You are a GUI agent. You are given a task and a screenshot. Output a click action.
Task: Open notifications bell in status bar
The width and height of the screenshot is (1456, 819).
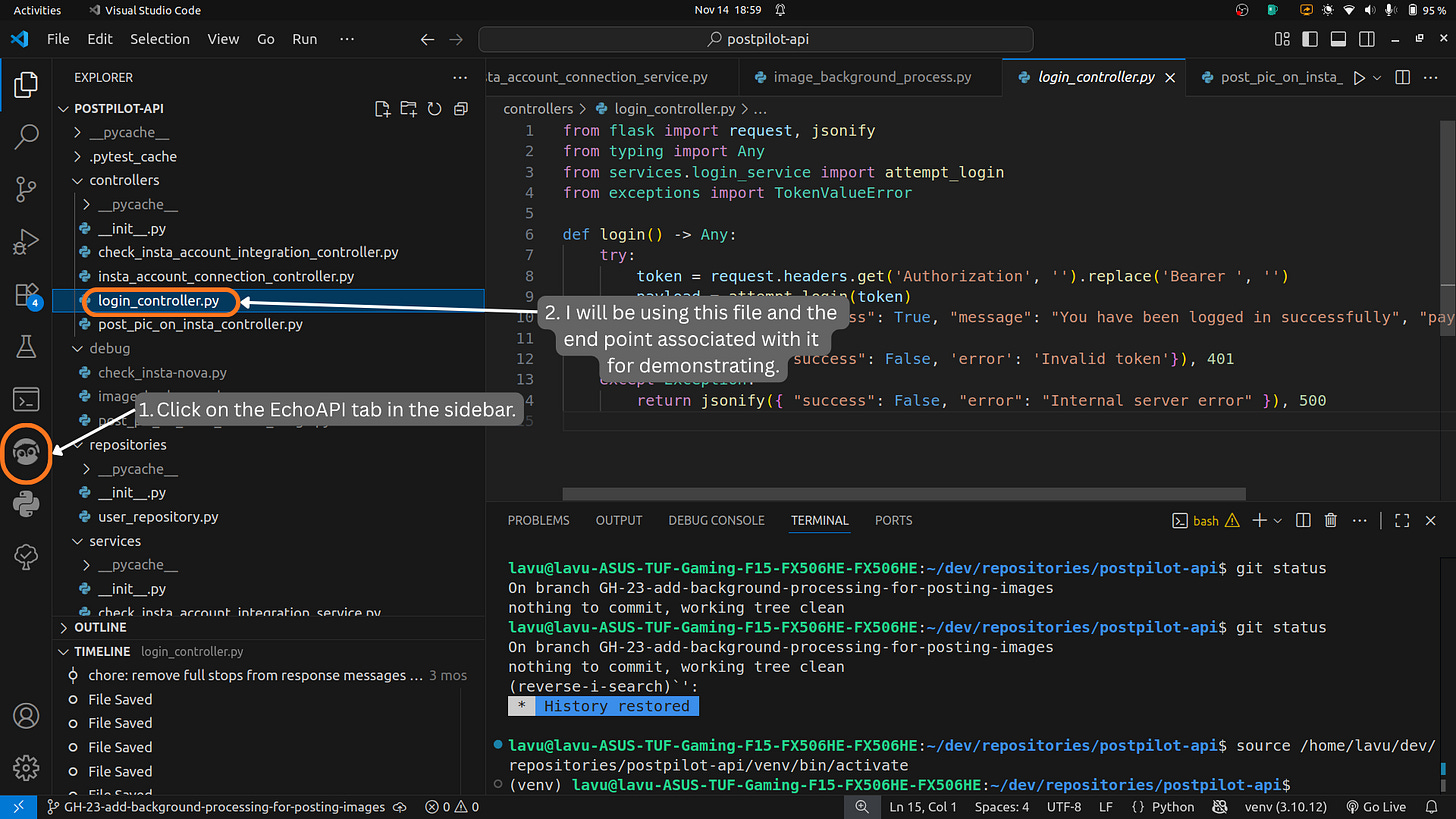click(x=1434, y=807)
